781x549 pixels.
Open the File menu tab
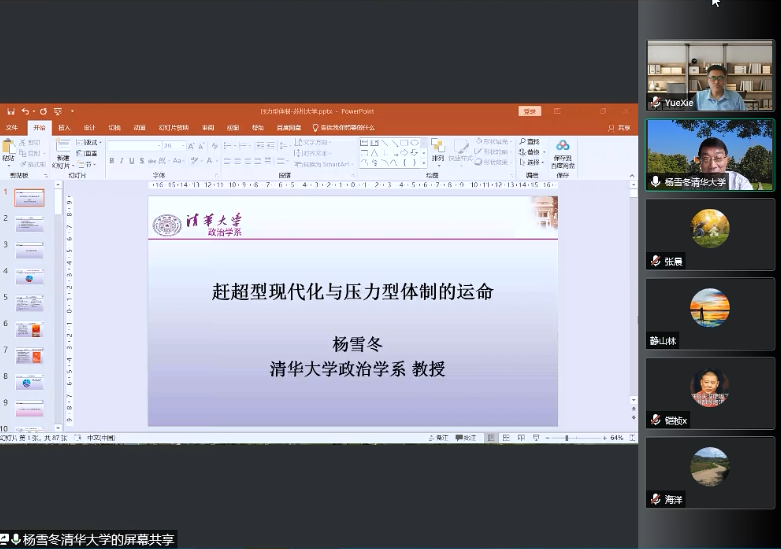[12, 128]
